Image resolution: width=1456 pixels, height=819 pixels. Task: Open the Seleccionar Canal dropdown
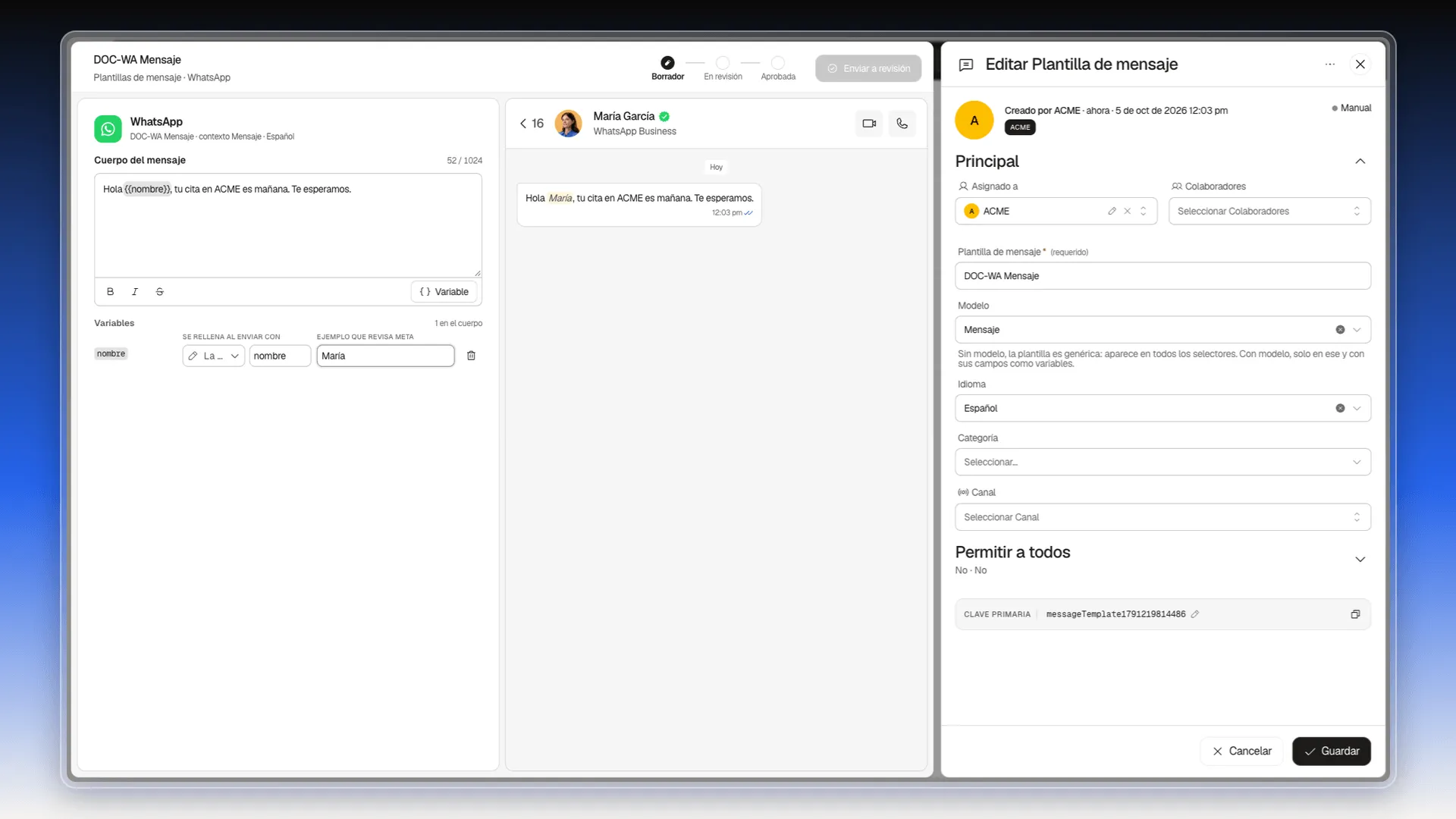tap(1163, 517)
